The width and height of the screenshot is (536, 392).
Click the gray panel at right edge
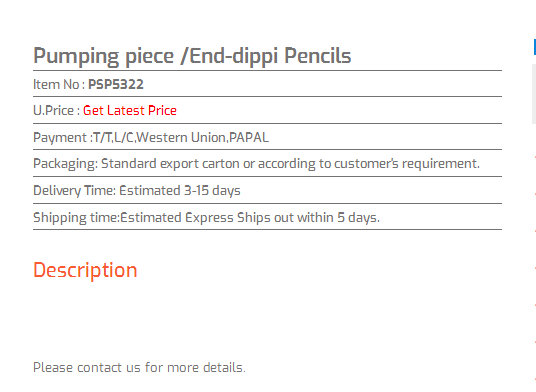coord(534,93)
